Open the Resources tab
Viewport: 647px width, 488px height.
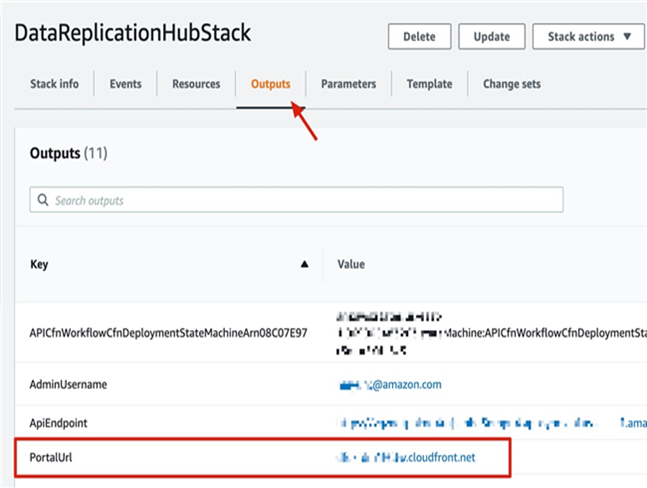tap(196, 84)
